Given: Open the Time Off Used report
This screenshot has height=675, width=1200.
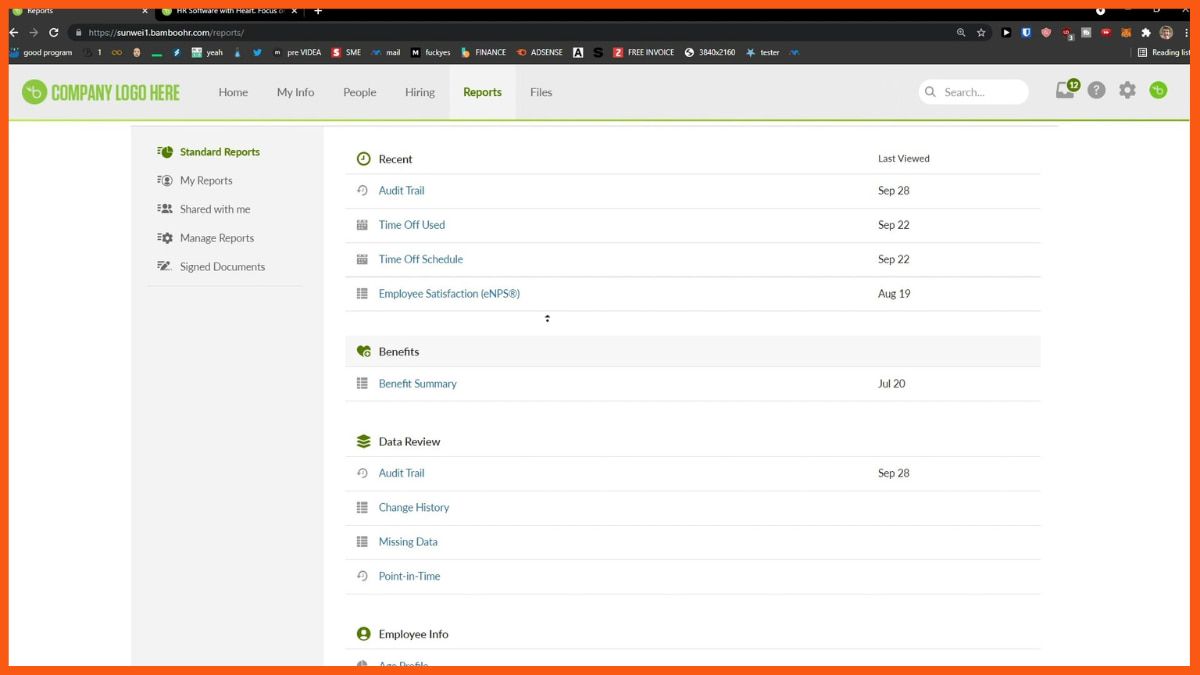Looking at the screenshot, I should coord(412,225).
